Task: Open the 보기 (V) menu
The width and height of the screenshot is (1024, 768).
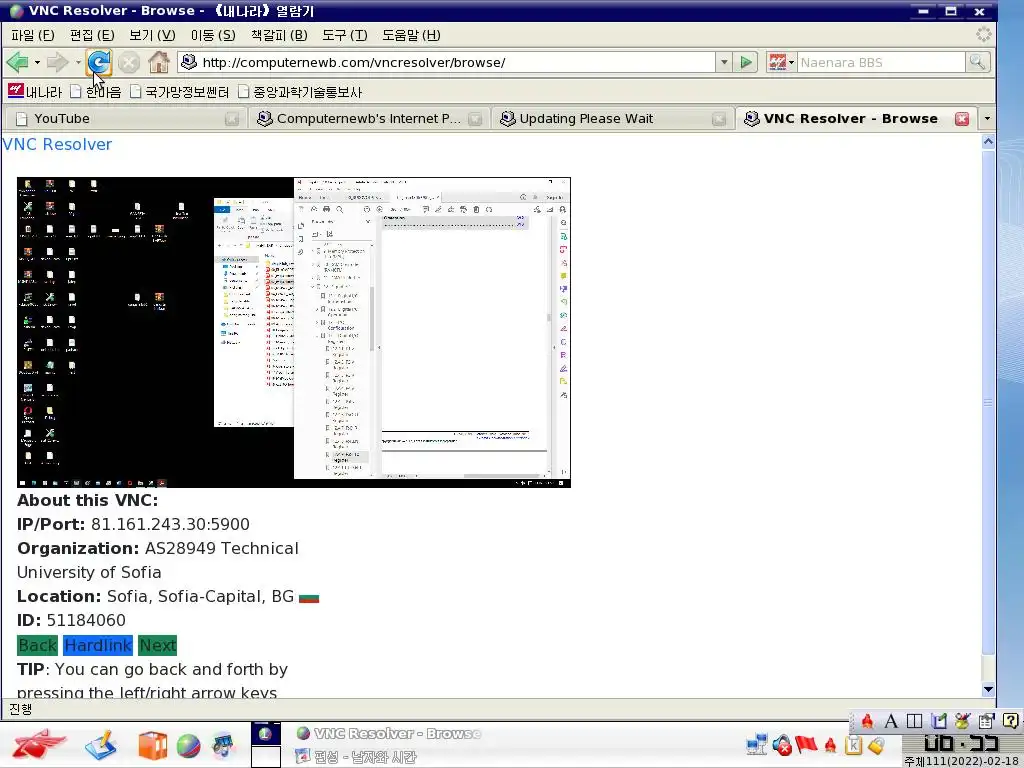Action: 152,35
